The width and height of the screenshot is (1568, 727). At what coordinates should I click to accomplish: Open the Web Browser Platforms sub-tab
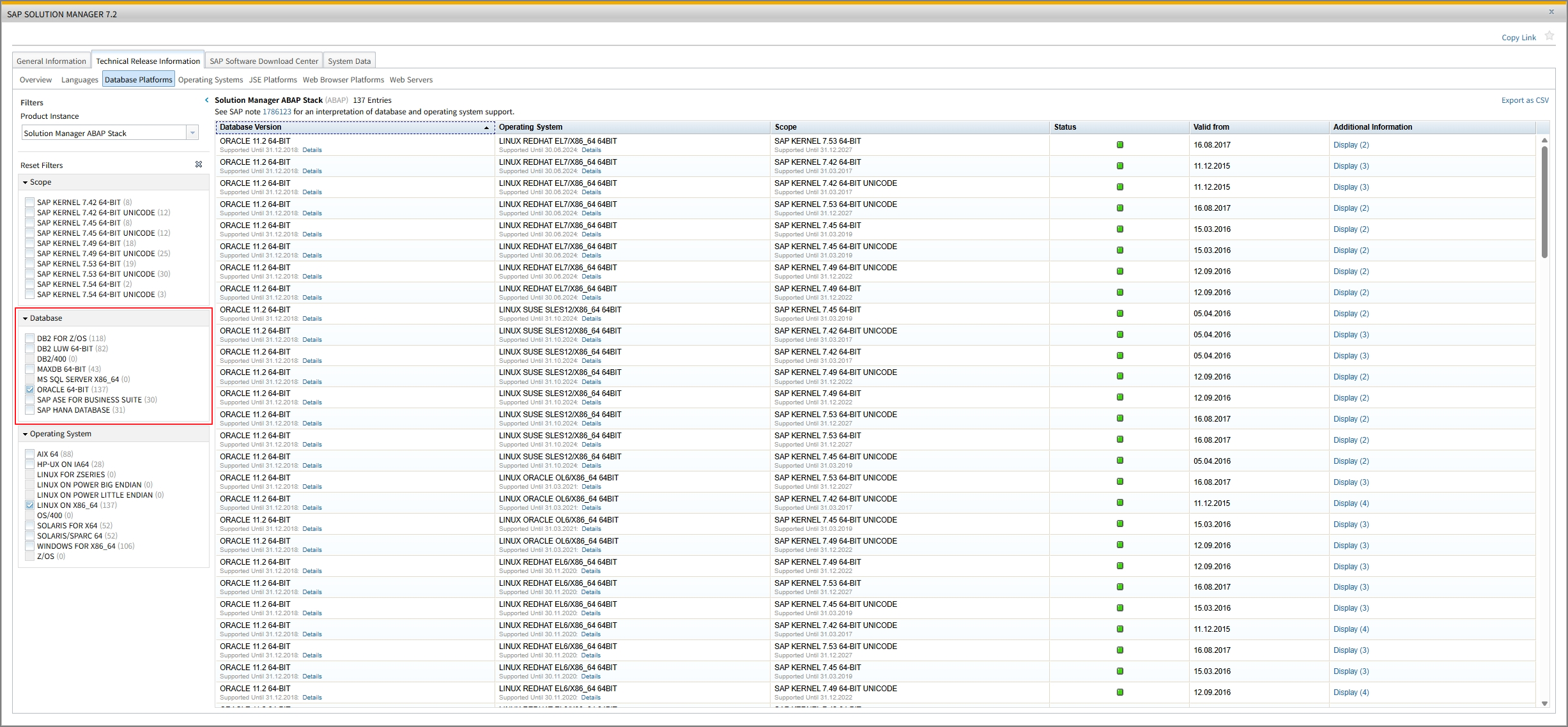pos(343,80)
